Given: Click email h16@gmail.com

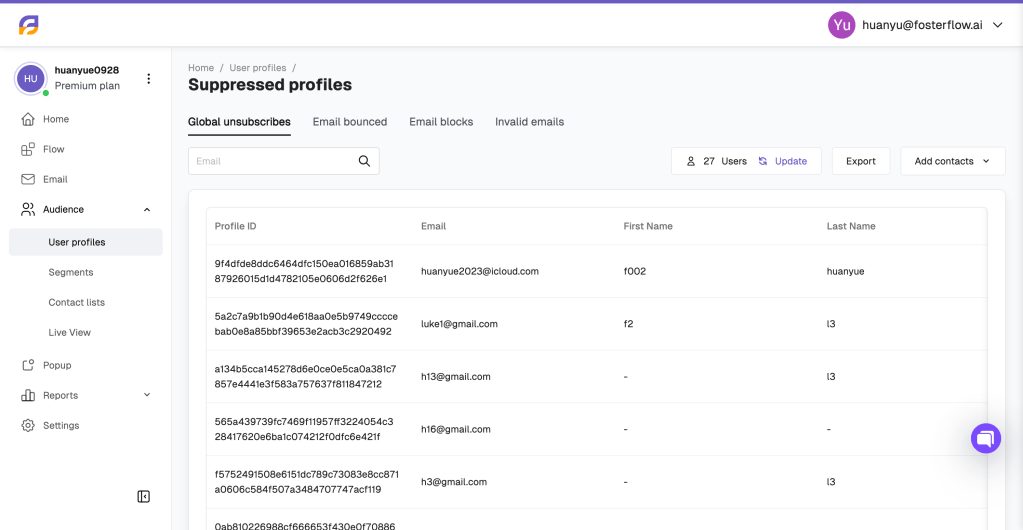Looking at the screenshot, I should pos(456,429).
